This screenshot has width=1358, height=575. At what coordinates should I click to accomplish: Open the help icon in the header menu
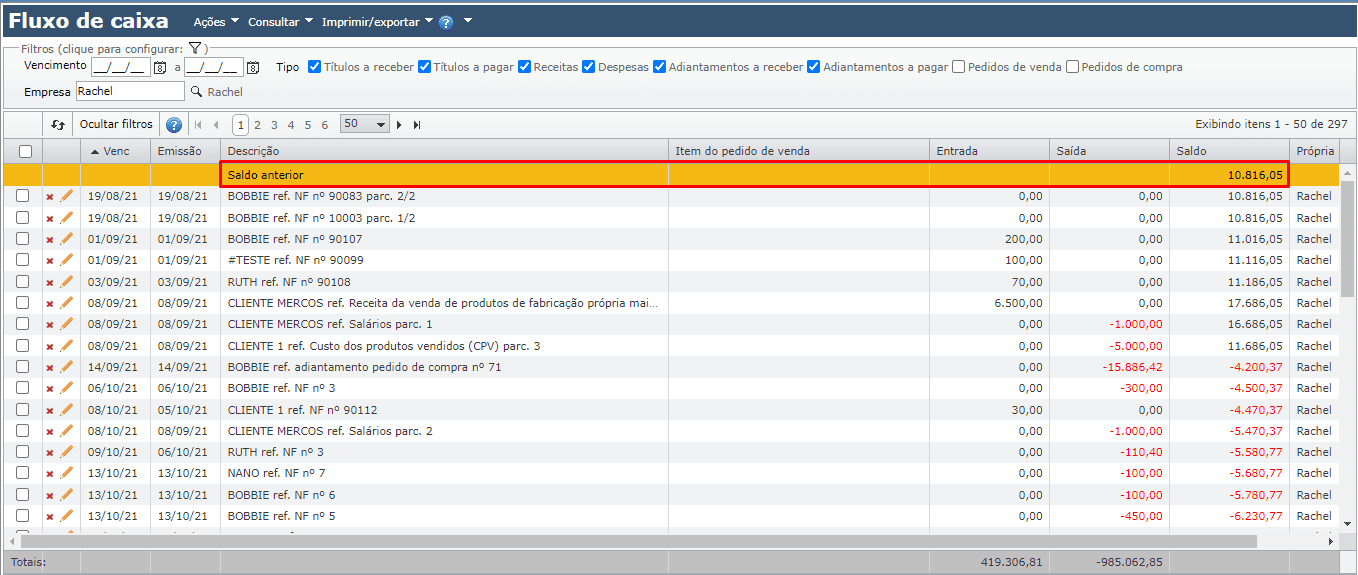tap(446, 22)
